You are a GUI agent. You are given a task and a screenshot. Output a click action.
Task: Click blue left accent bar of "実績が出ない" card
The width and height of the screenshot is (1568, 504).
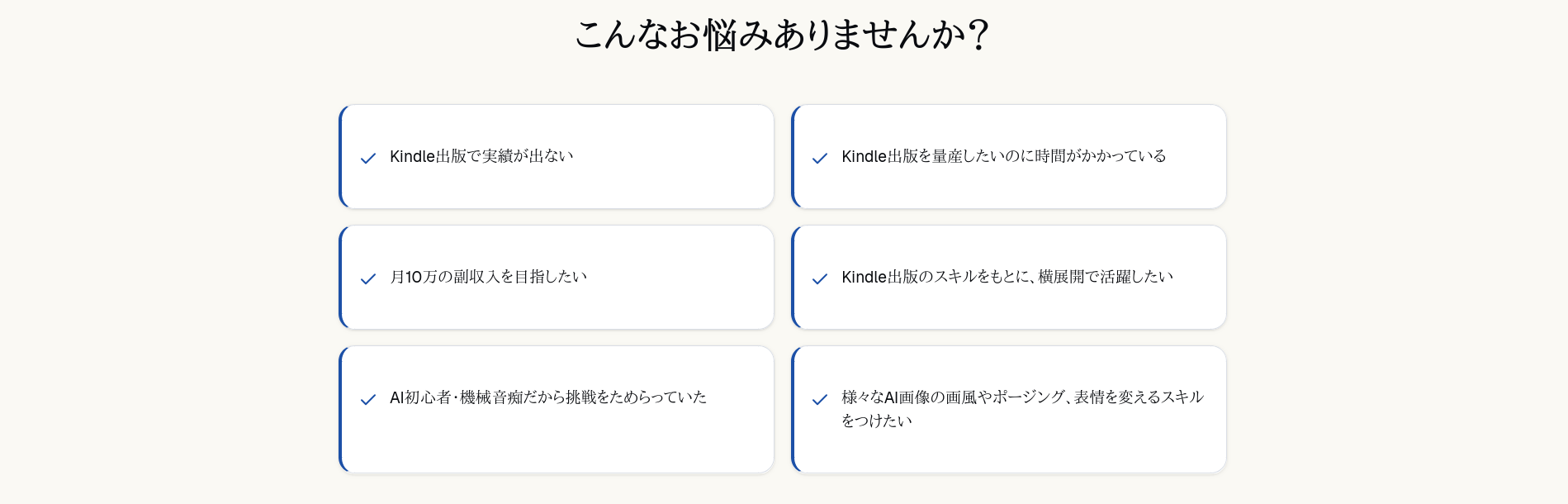(x=341, y=156)
